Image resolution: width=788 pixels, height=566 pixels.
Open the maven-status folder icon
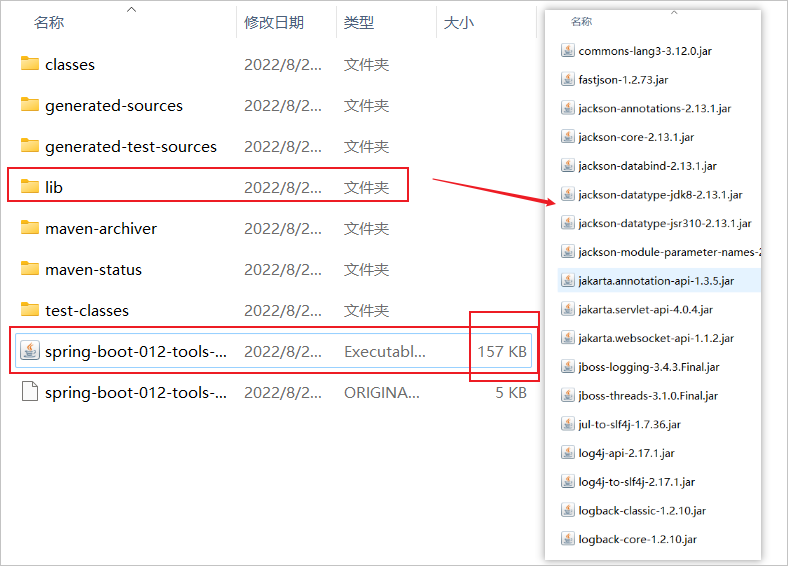[30, 269]
